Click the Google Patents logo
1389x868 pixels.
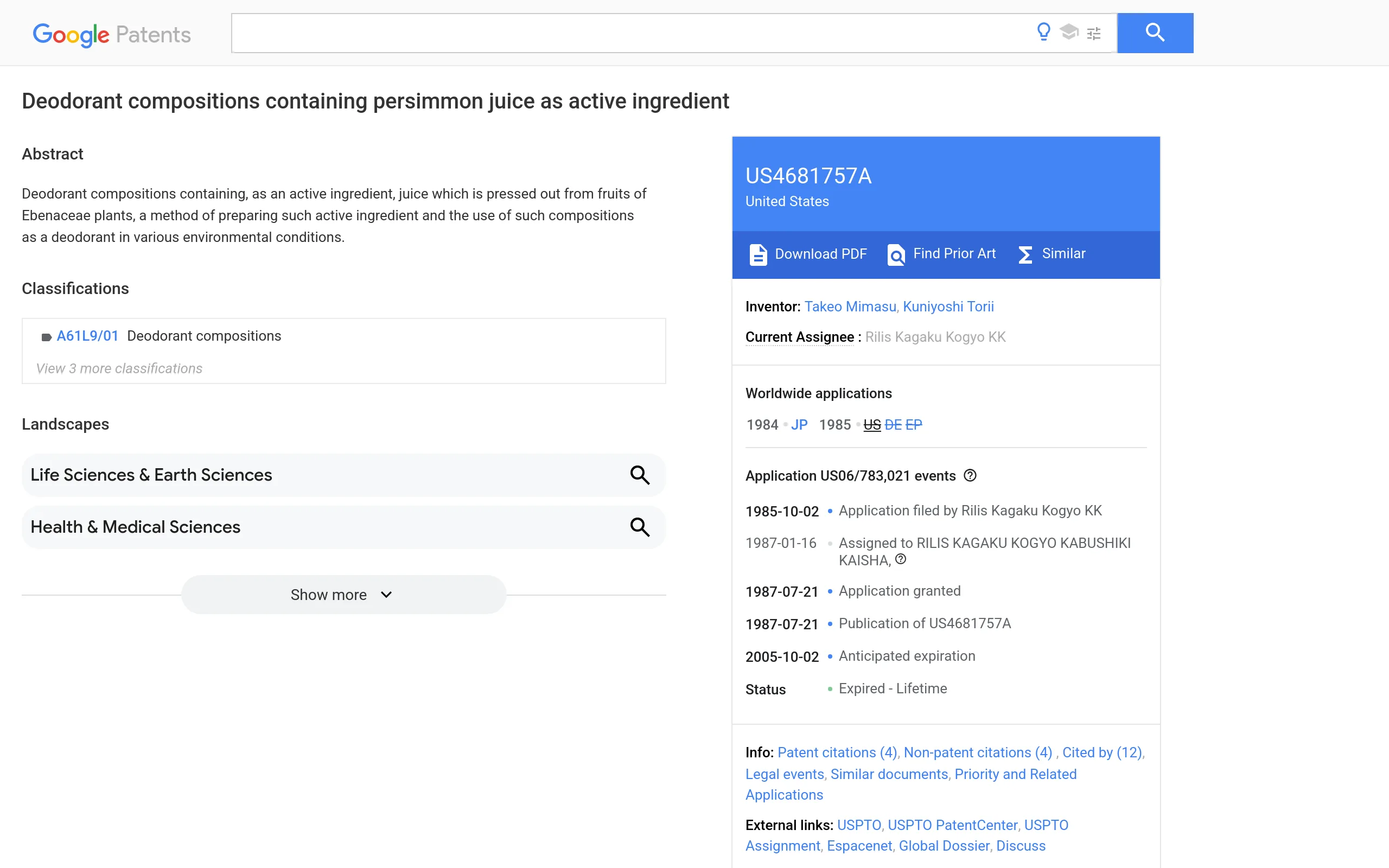coord(112,34)
